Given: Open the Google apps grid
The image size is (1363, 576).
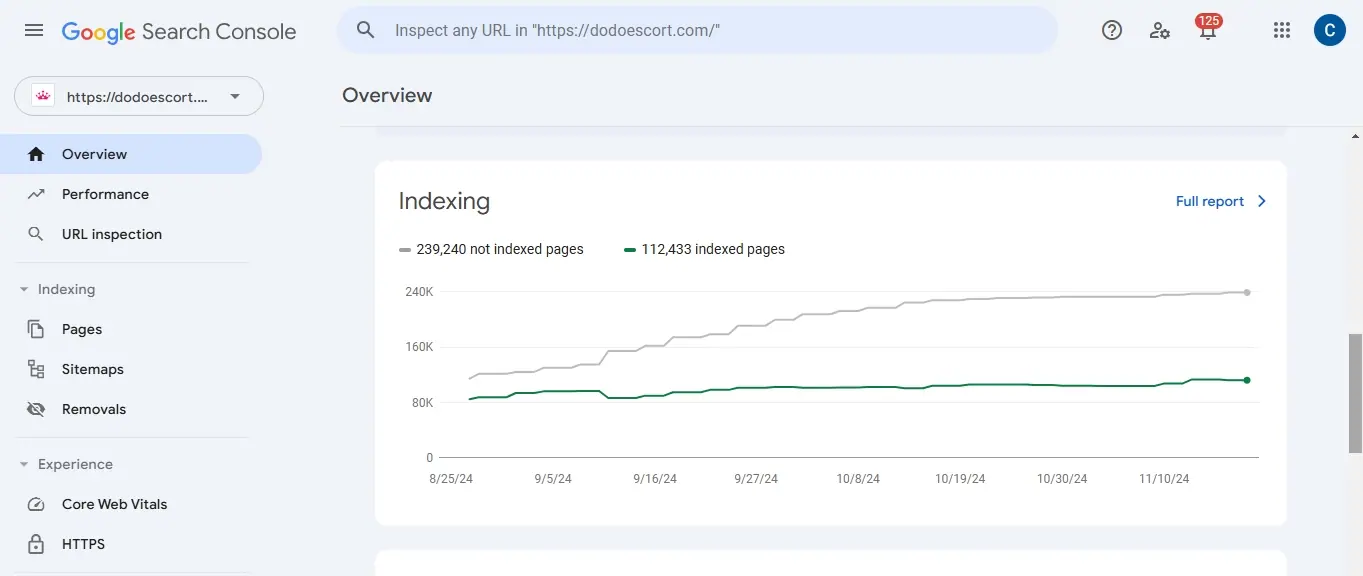Looking at the screenshot, I should coord(1281,30).
